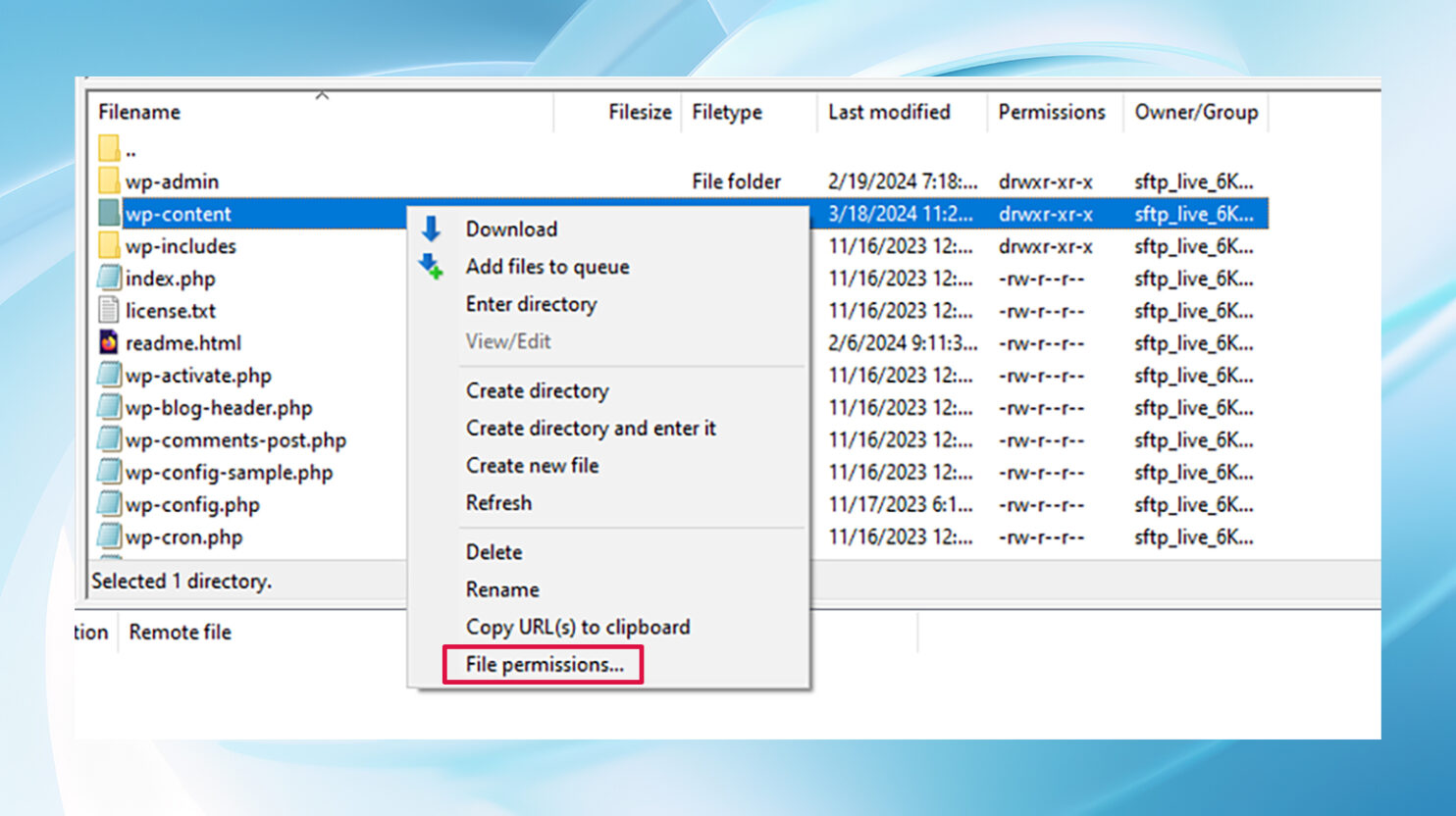Screen dimensions: 1456x816
Task: Click the Download blue arrow icon
Action: [432, 228]
